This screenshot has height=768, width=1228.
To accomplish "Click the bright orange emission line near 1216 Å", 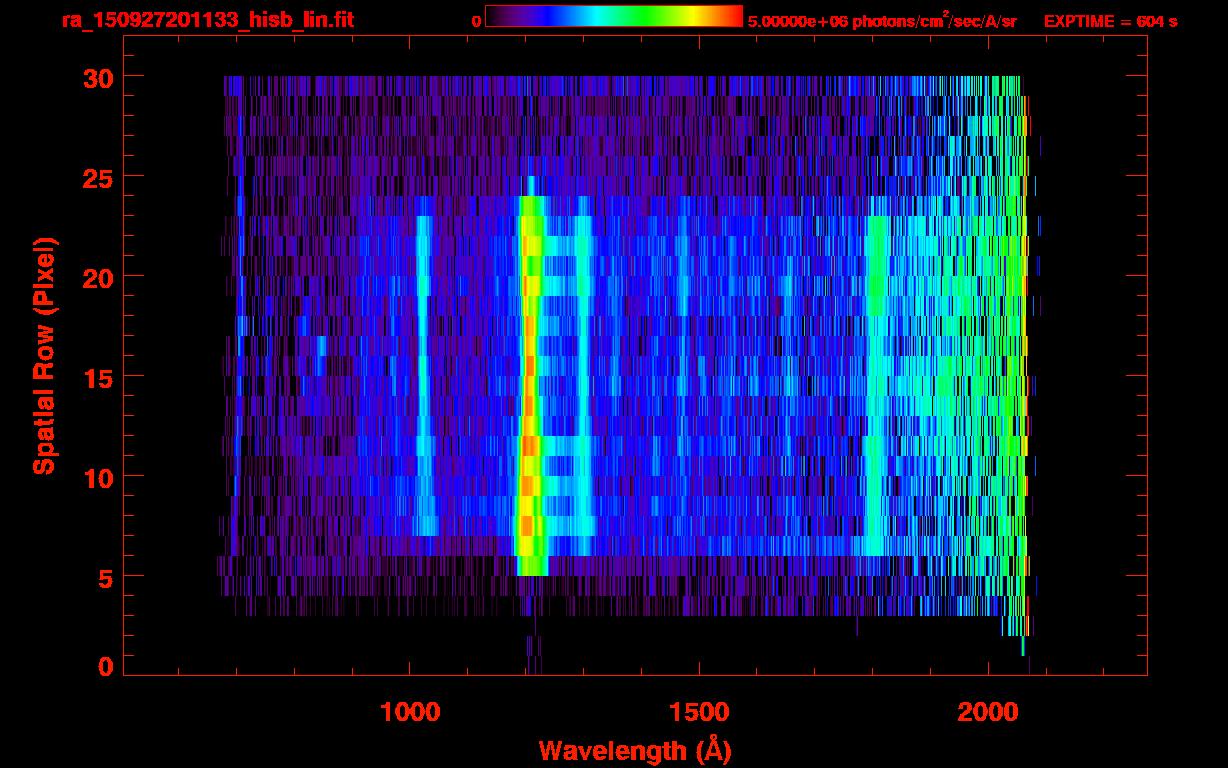I will pyautogui.click(x=530, y=385).
